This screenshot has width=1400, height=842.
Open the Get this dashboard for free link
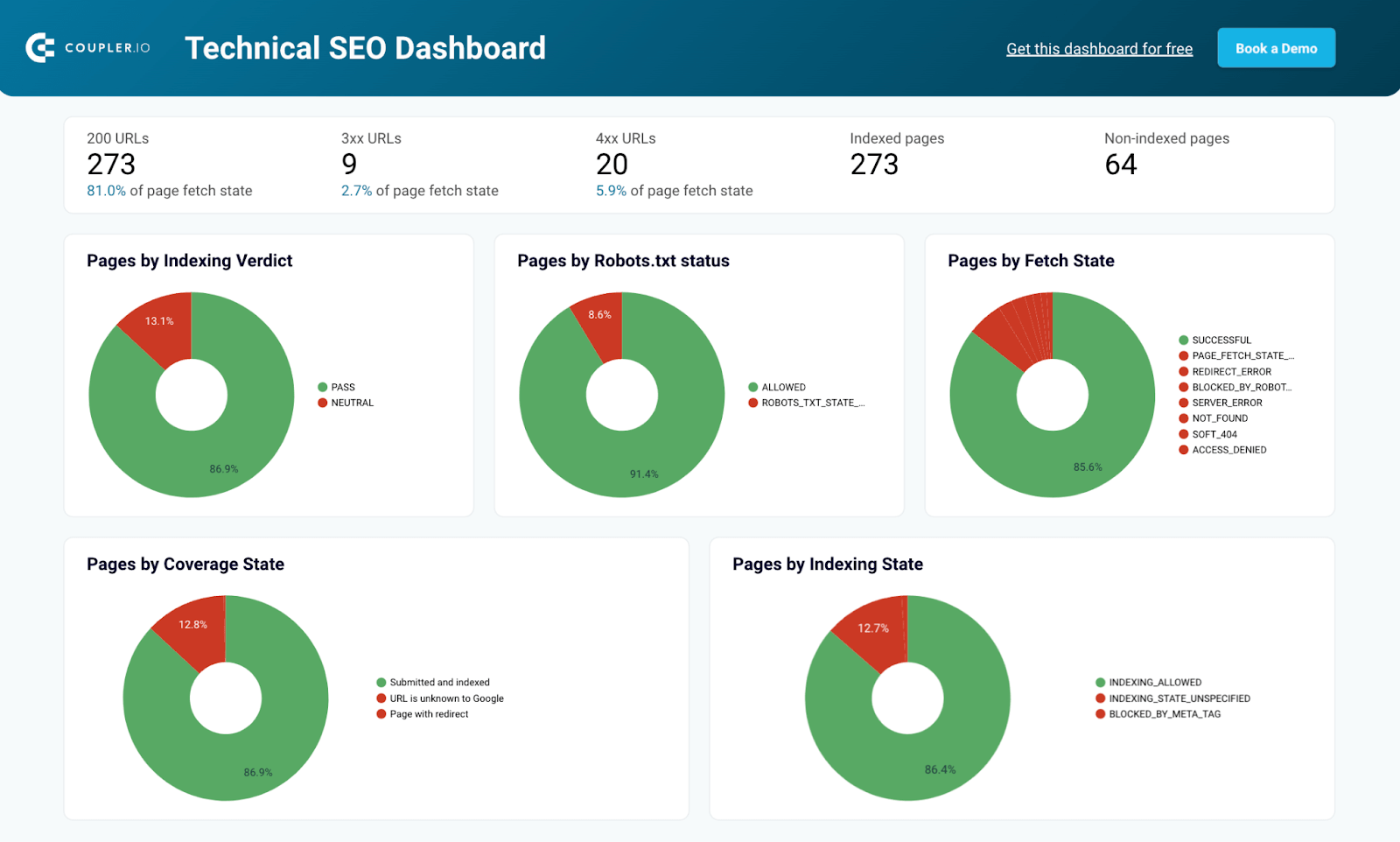click(x=1099, y=49)
